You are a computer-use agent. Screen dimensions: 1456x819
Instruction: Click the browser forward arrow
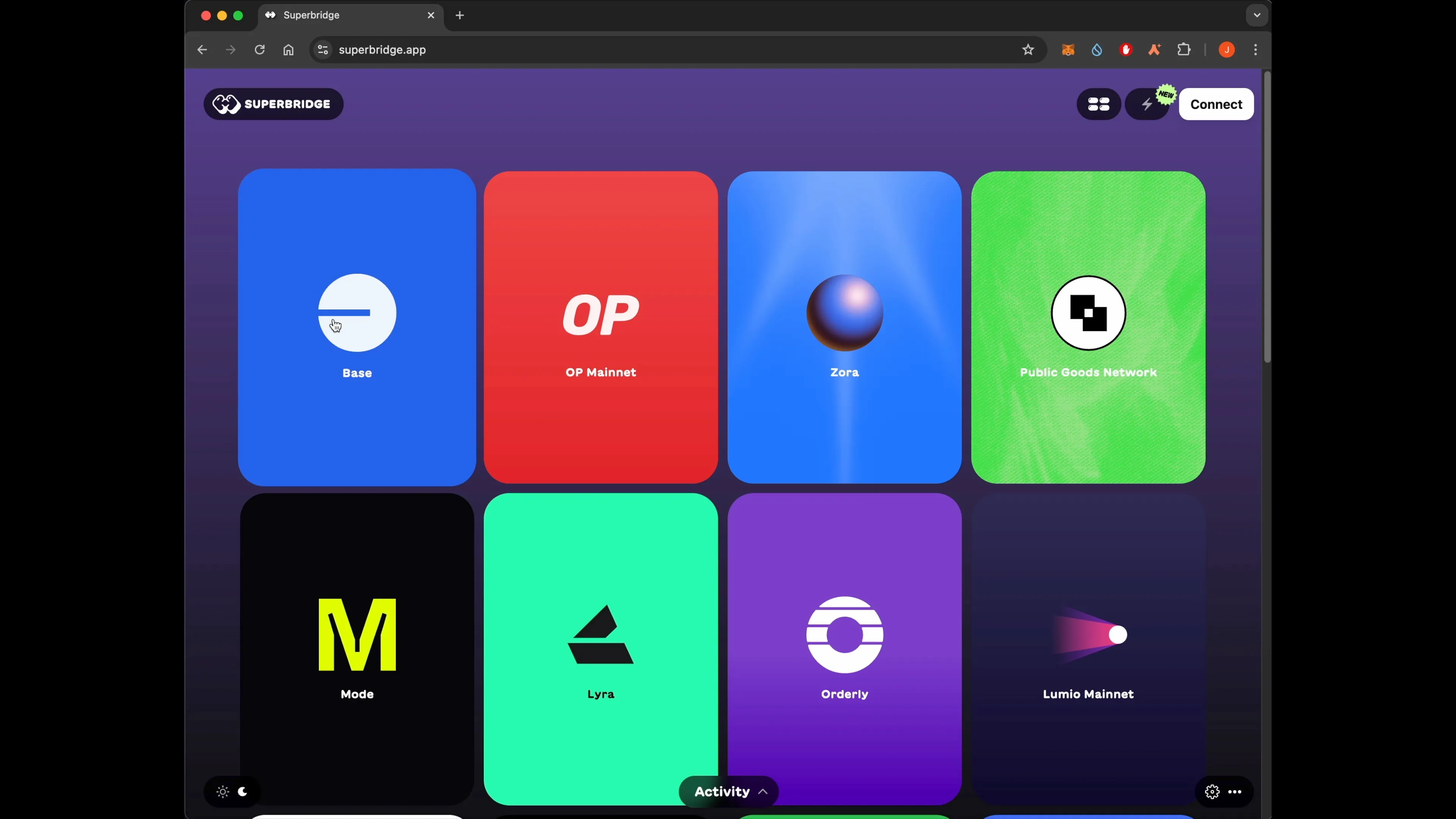coord(231,50)
